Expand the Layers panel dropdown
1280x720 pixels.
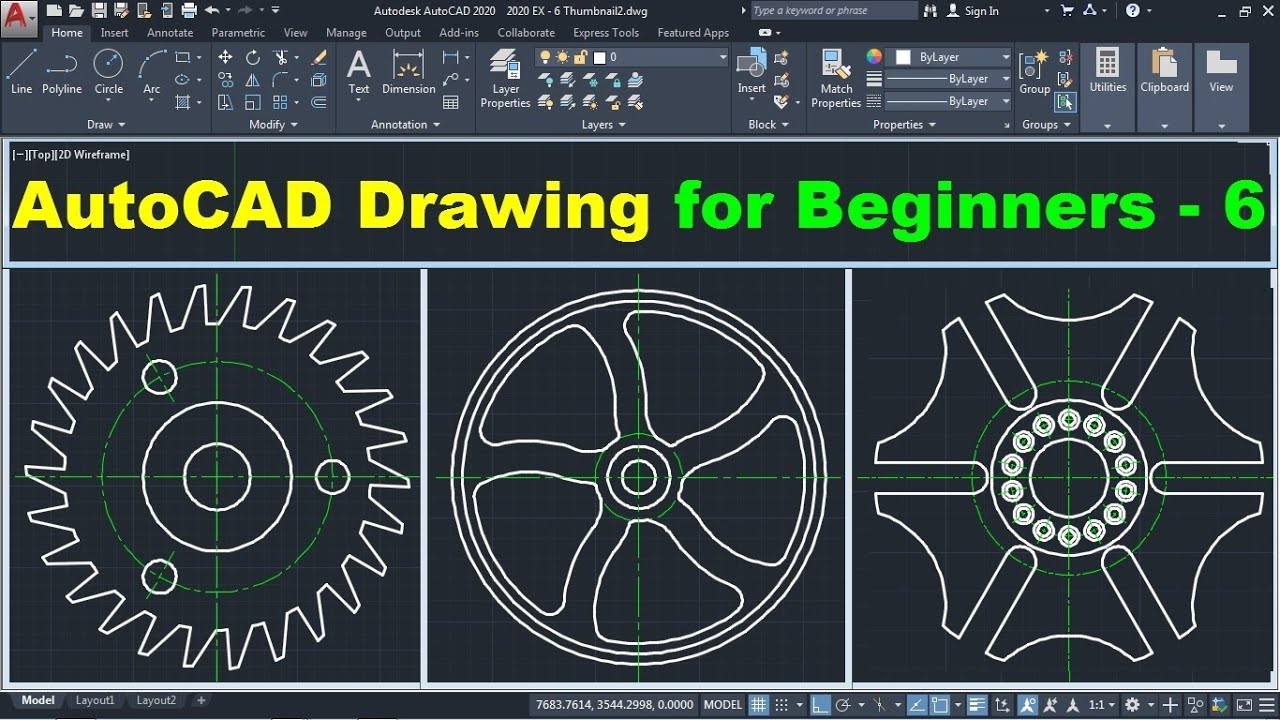604,125
